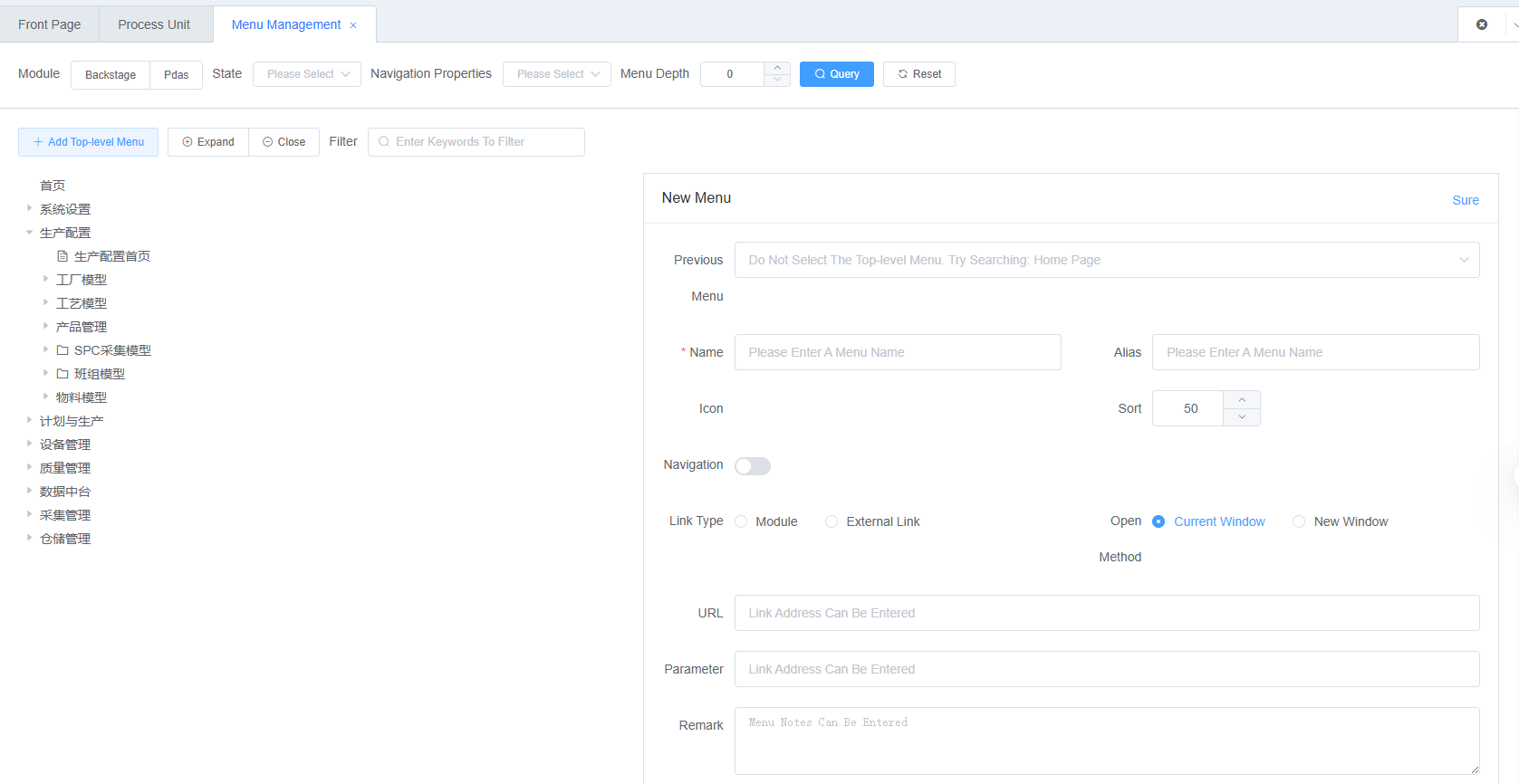Viewport: 1519px width, 784px height.
Task: Expand the 采集管理 tree node
Action: click(29, 514)
